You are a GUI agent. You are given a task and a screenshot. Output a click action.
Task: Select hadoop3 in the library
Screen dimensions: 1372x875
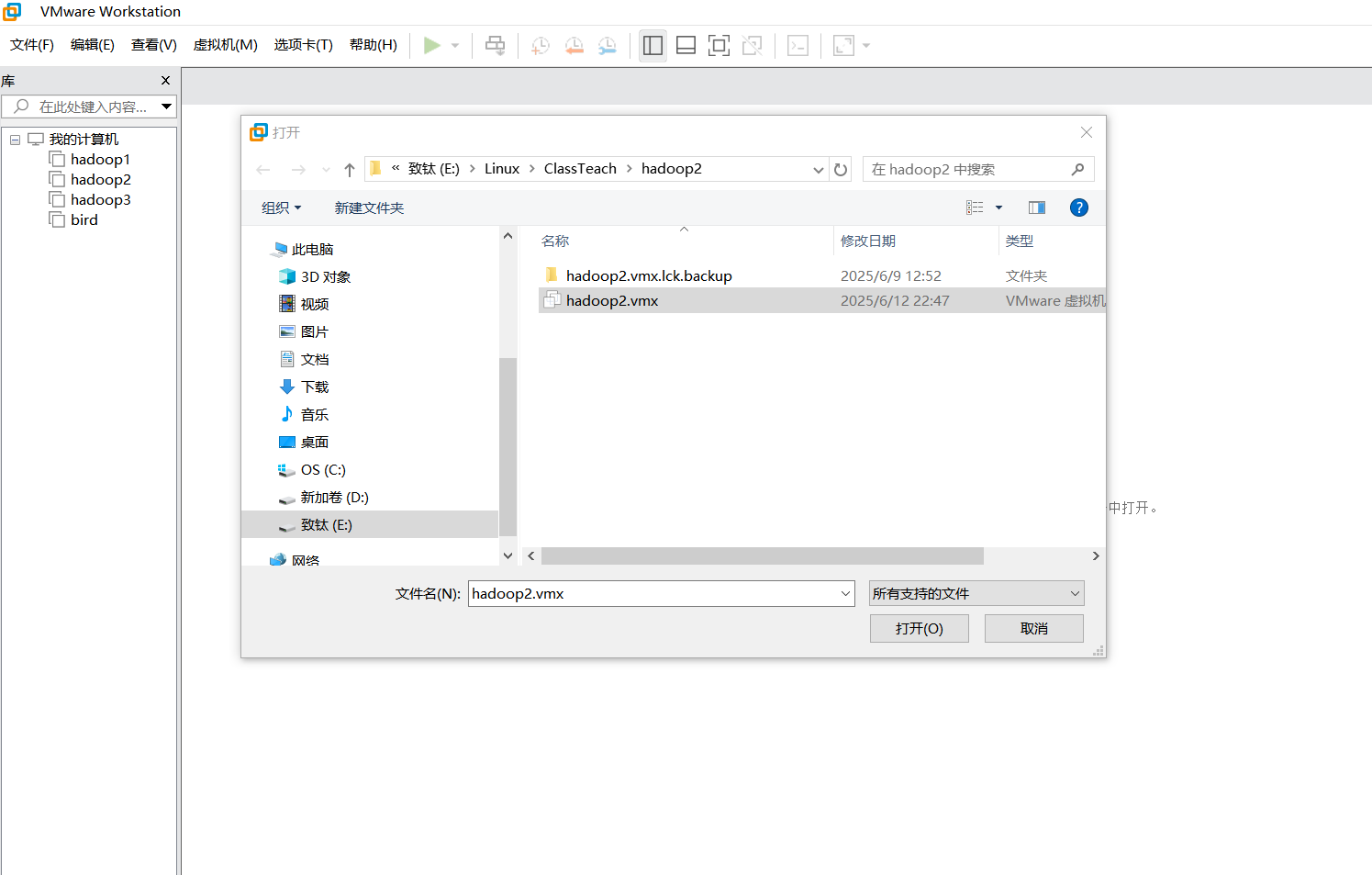[x=100, y=199]
